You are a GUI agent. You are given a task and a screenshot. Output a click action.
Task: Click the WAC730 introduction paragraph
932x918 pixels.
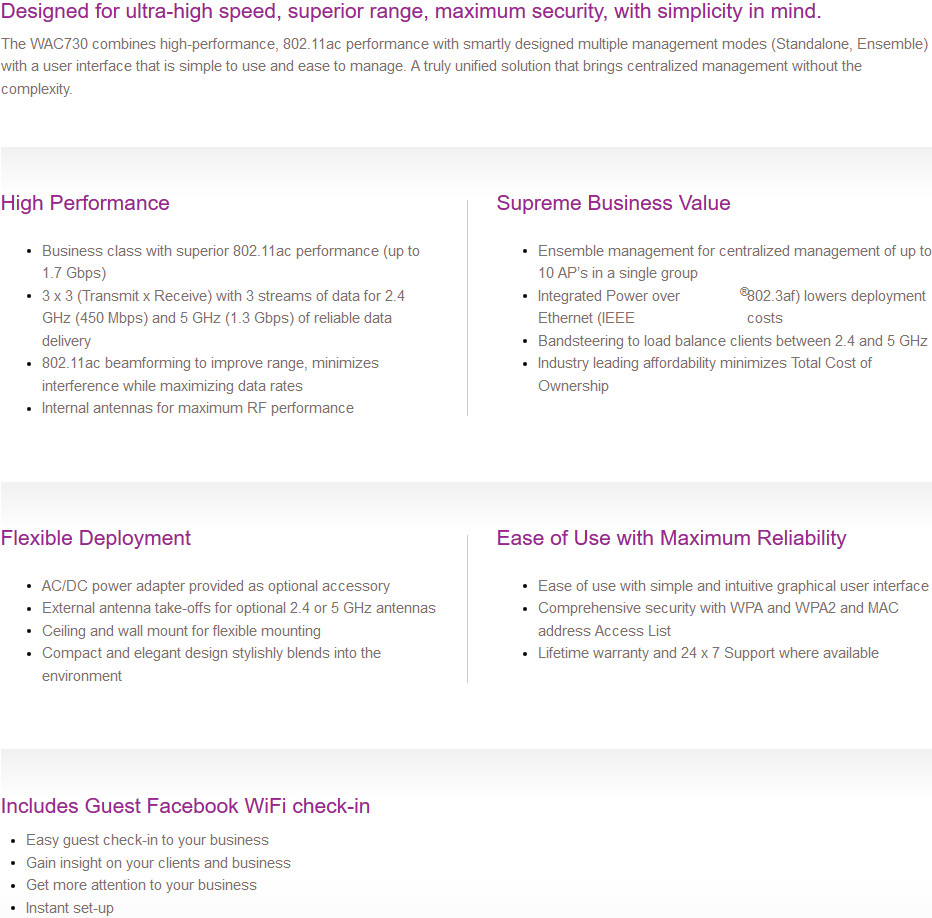464,66
